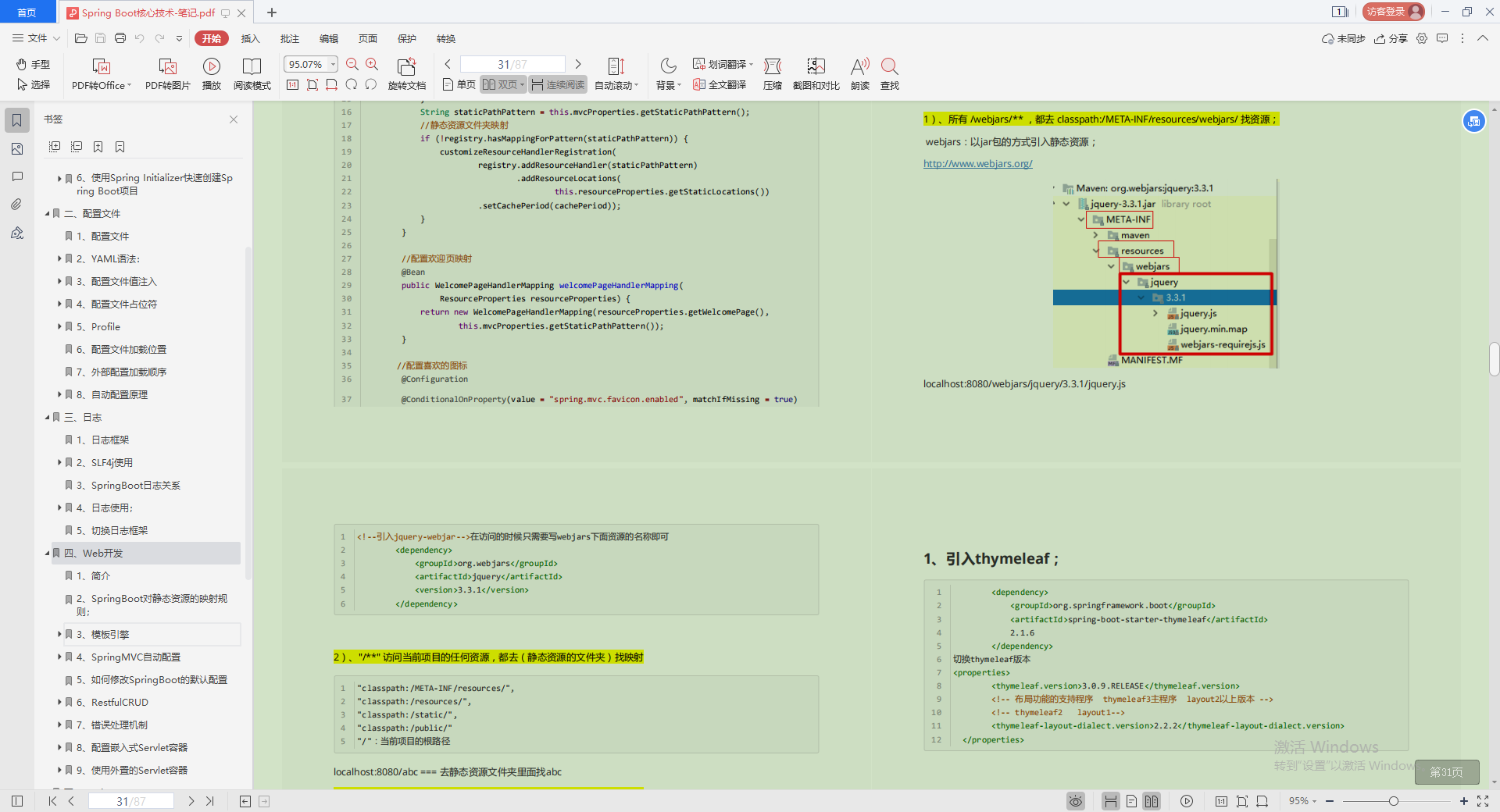Toggle the bookmarks sidebar panel
The height and width of the screenshot is (812, 1500).
(17, 120)
